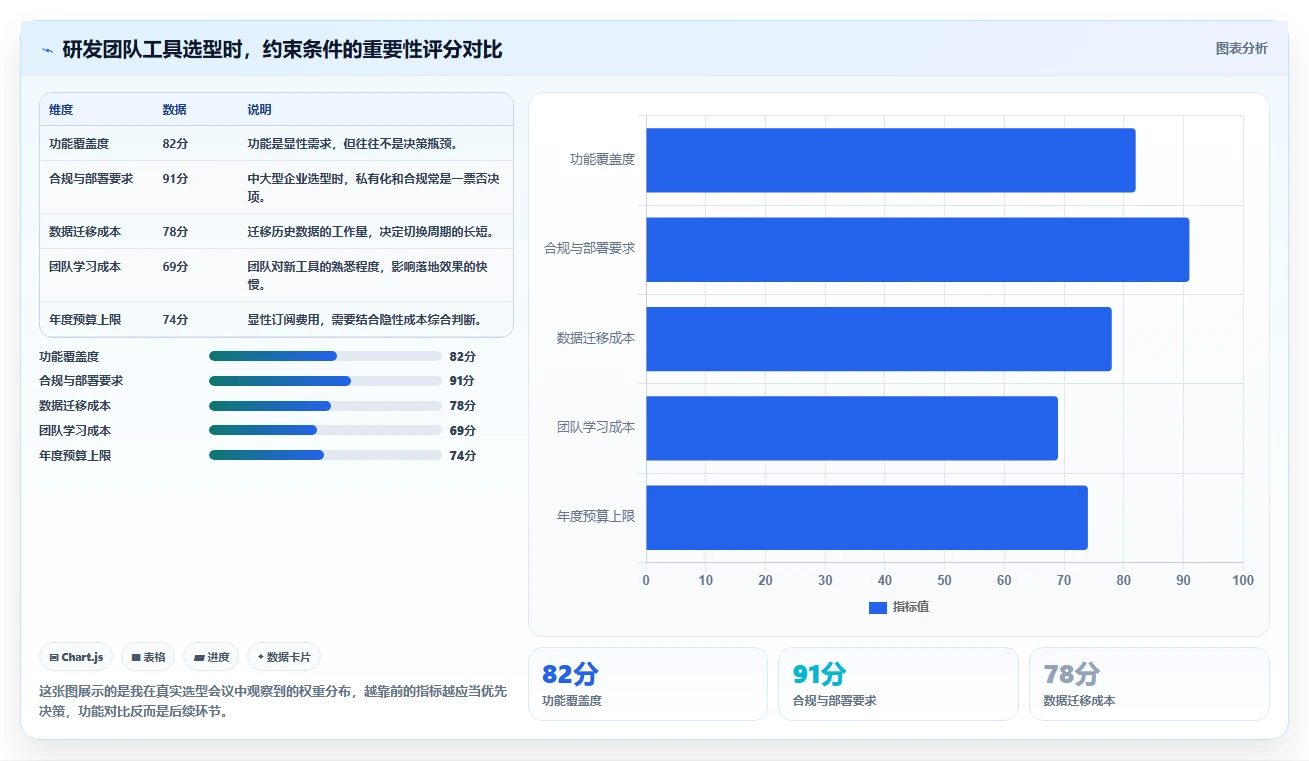Click the 数据迁移成本 progress bar

(x=325, y=406)
